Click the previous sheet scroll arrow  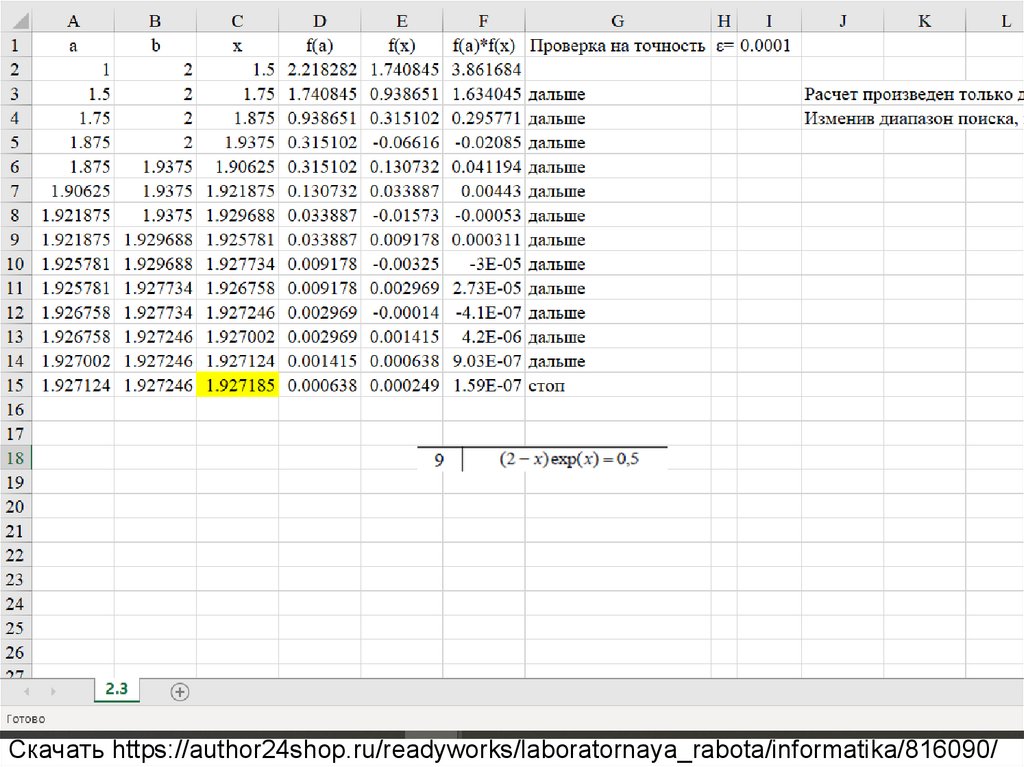(x=27, y=691)
